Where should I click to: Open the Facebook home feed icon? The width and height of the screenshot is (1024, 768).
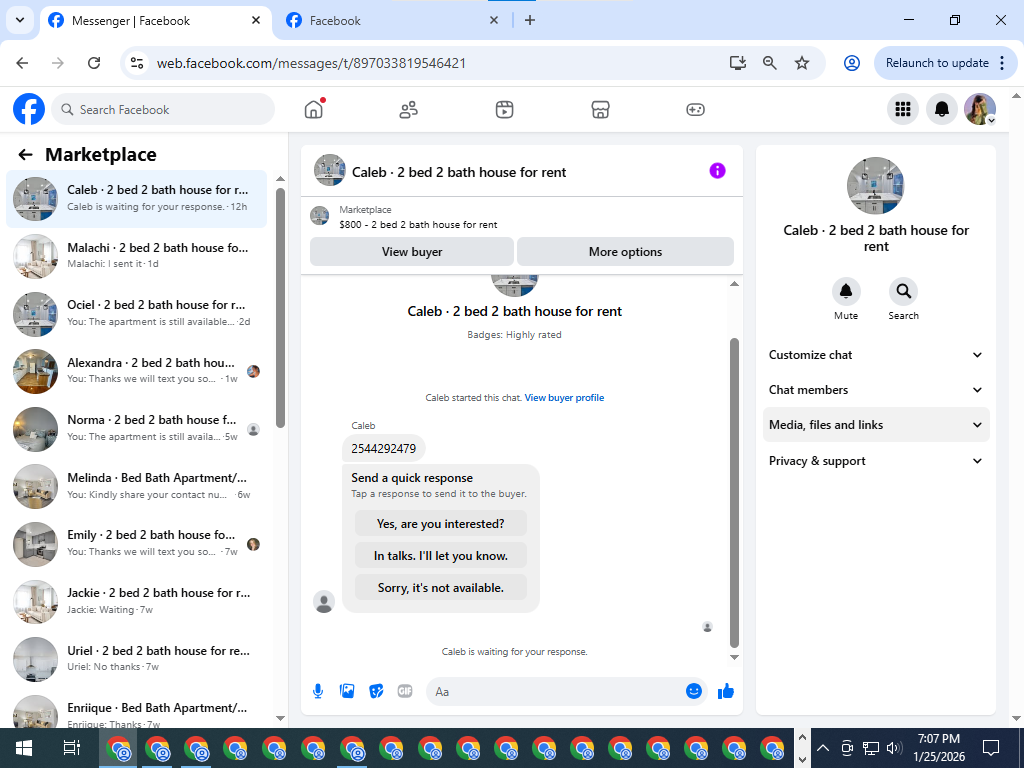point(314,110)
